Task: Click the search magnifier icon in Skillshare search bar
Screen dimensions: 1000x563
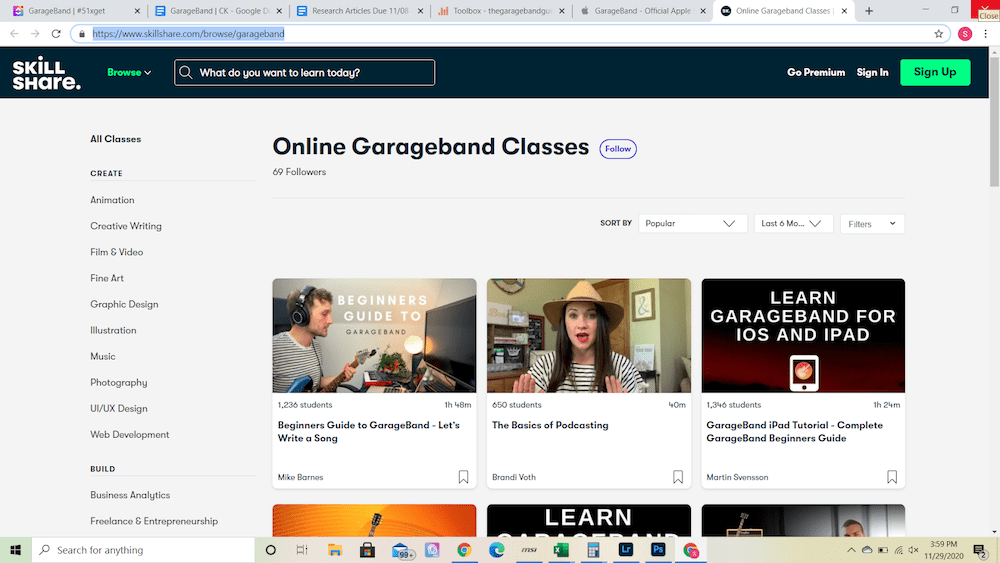Action: (x=186, y=73)
